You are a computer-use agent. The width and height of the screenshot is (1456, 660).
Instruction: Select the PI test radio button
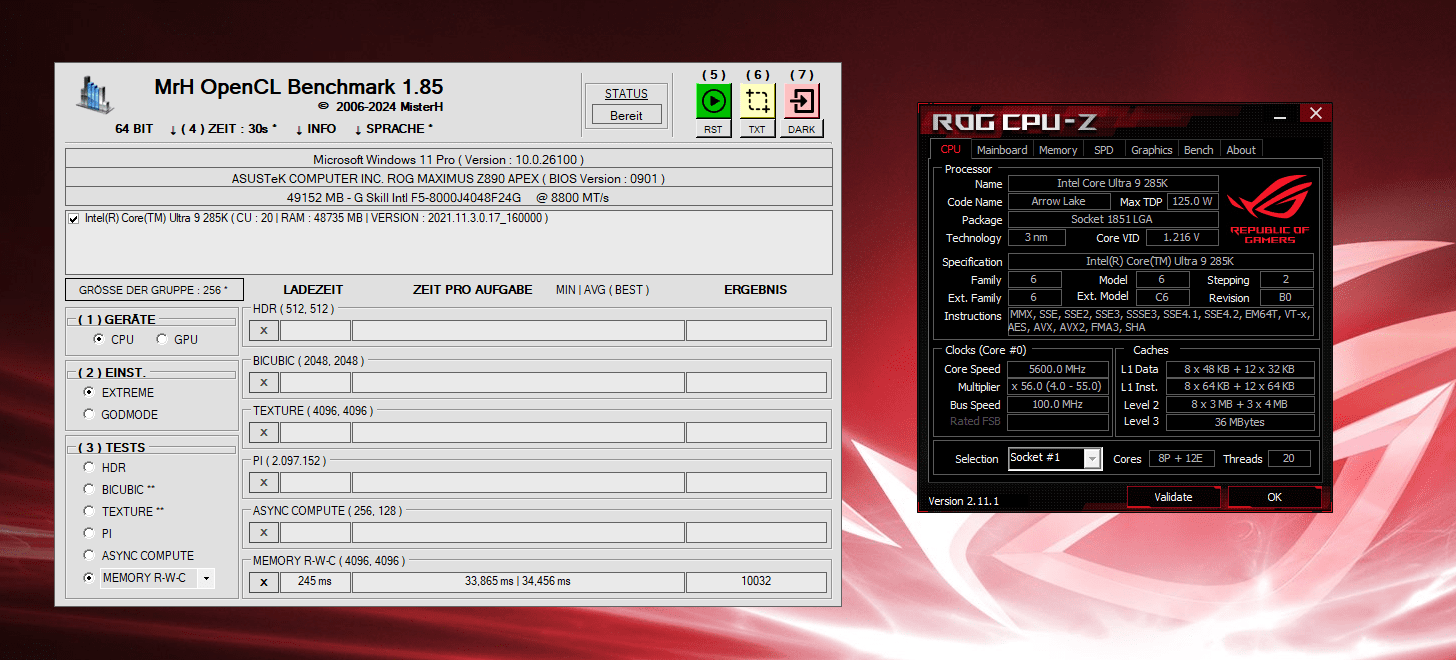tap(89, 533)
